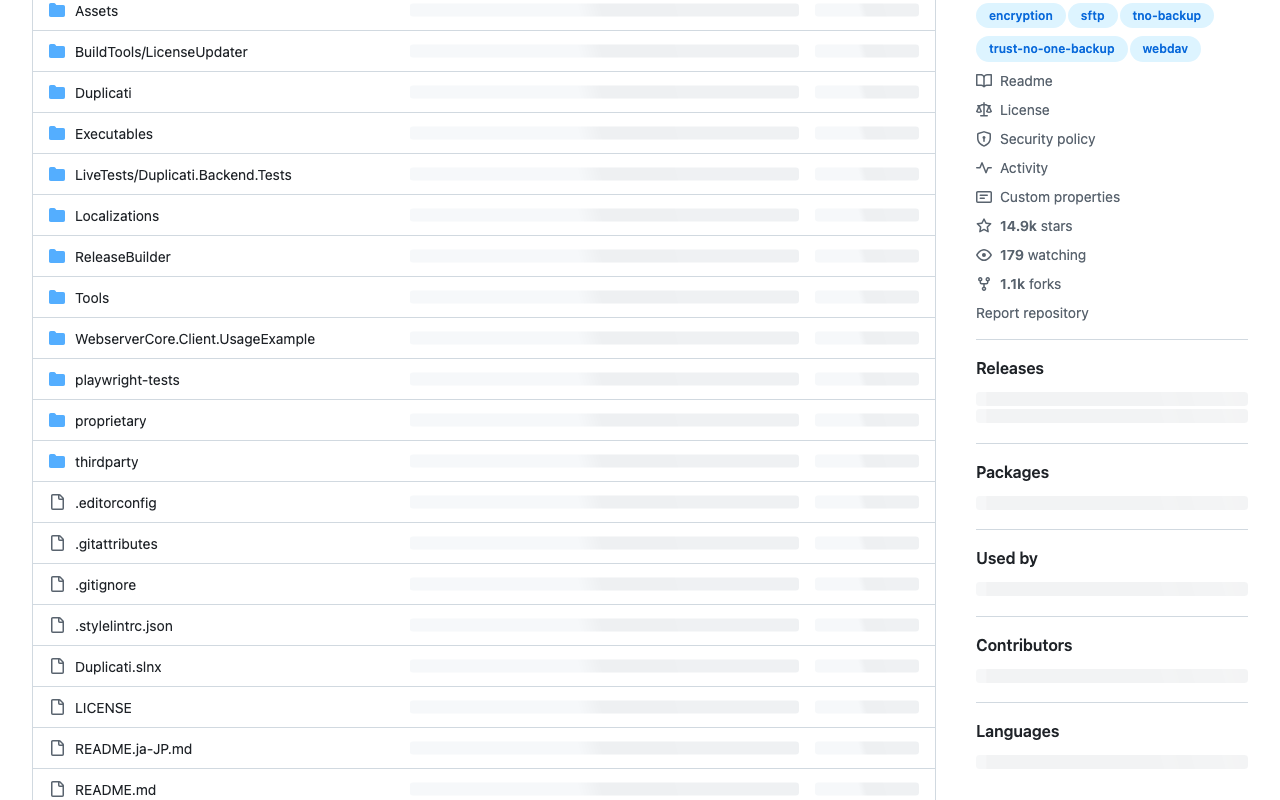
Task: Click the file icon beside .stylelintrc.json
Action: point(57,626)
